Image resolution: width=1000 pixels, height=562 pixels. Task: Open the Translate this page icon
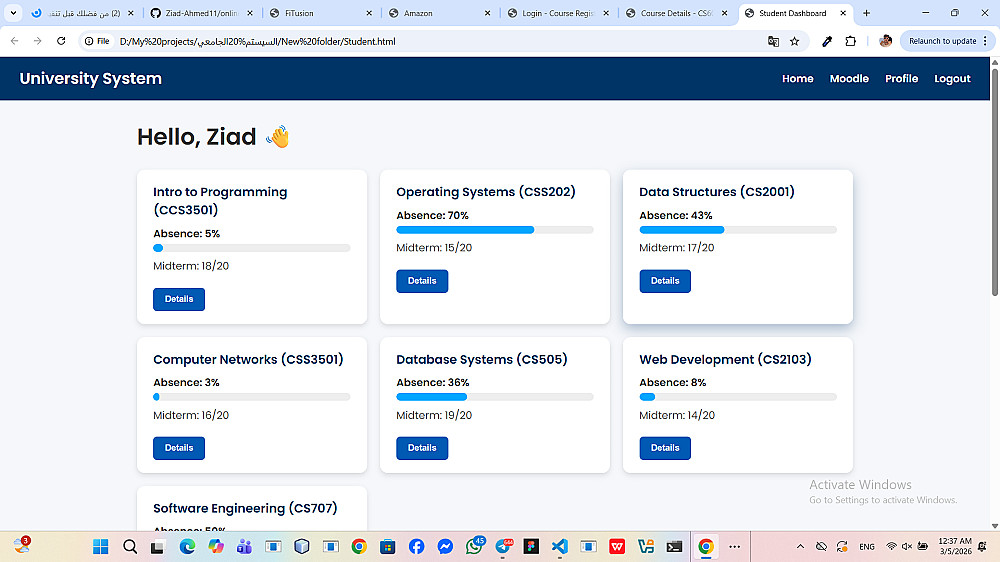coord(773,41)
